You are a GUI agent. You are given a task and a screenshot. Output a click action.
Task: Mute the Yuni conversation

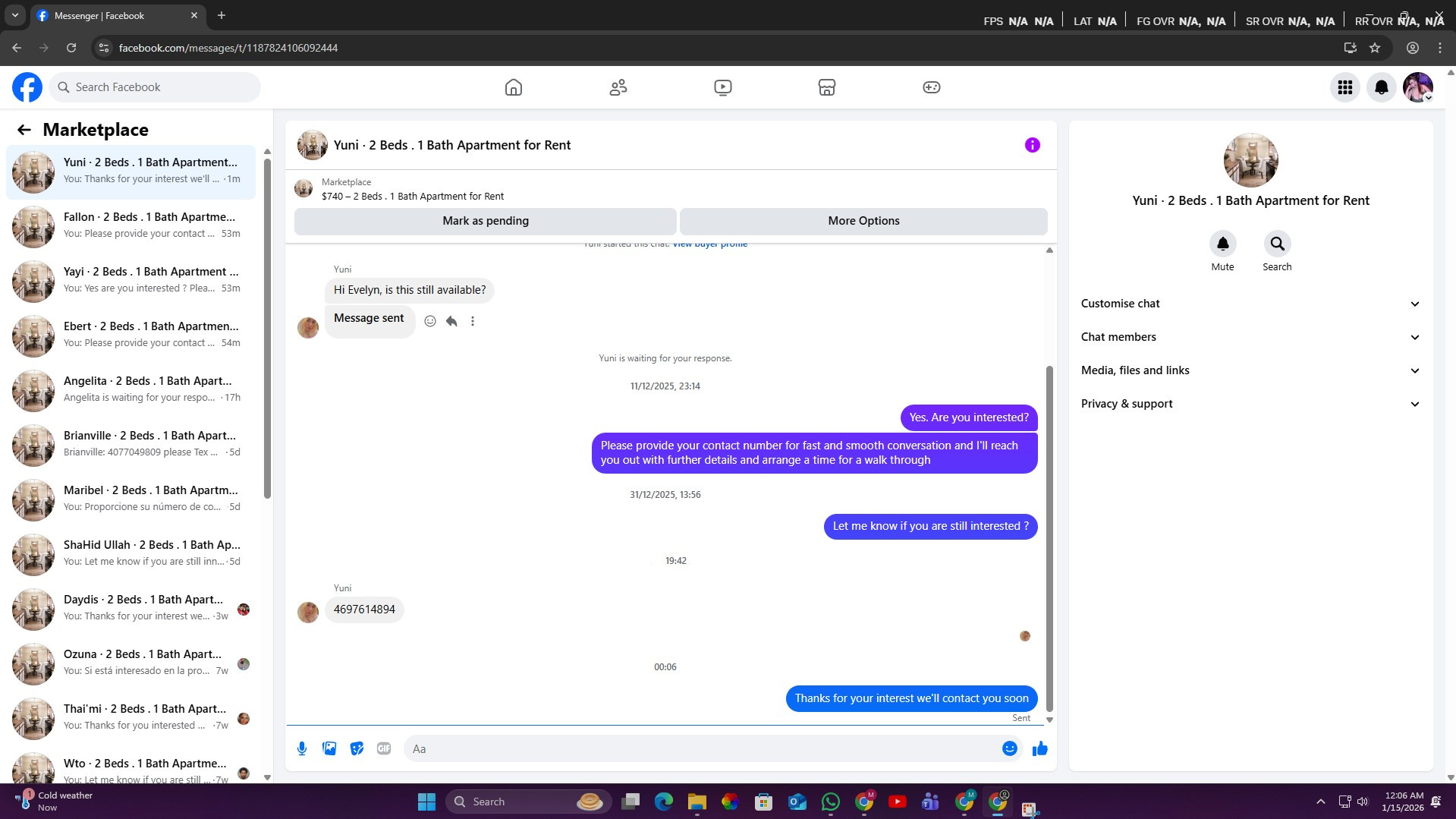coord(1222,244)
